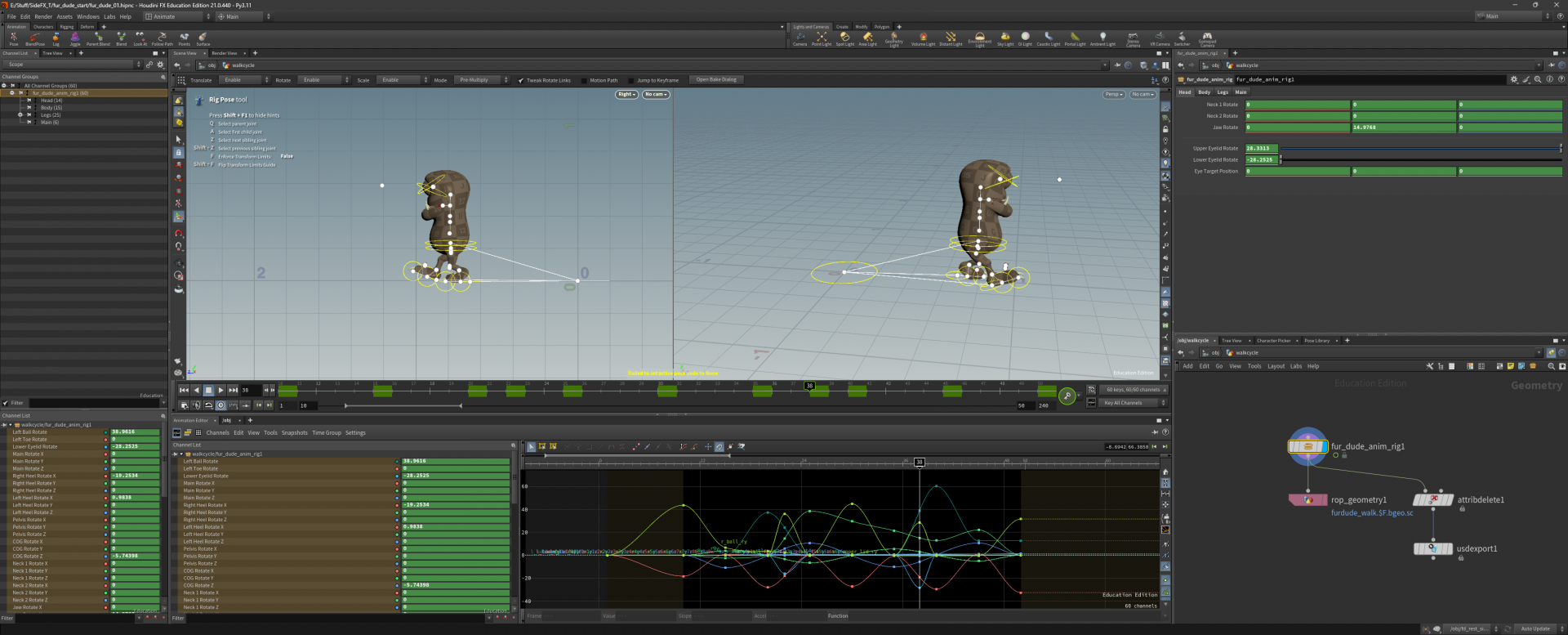
Task: Select the Pose tool on the Animation shelf
Action: click(14, 38)
